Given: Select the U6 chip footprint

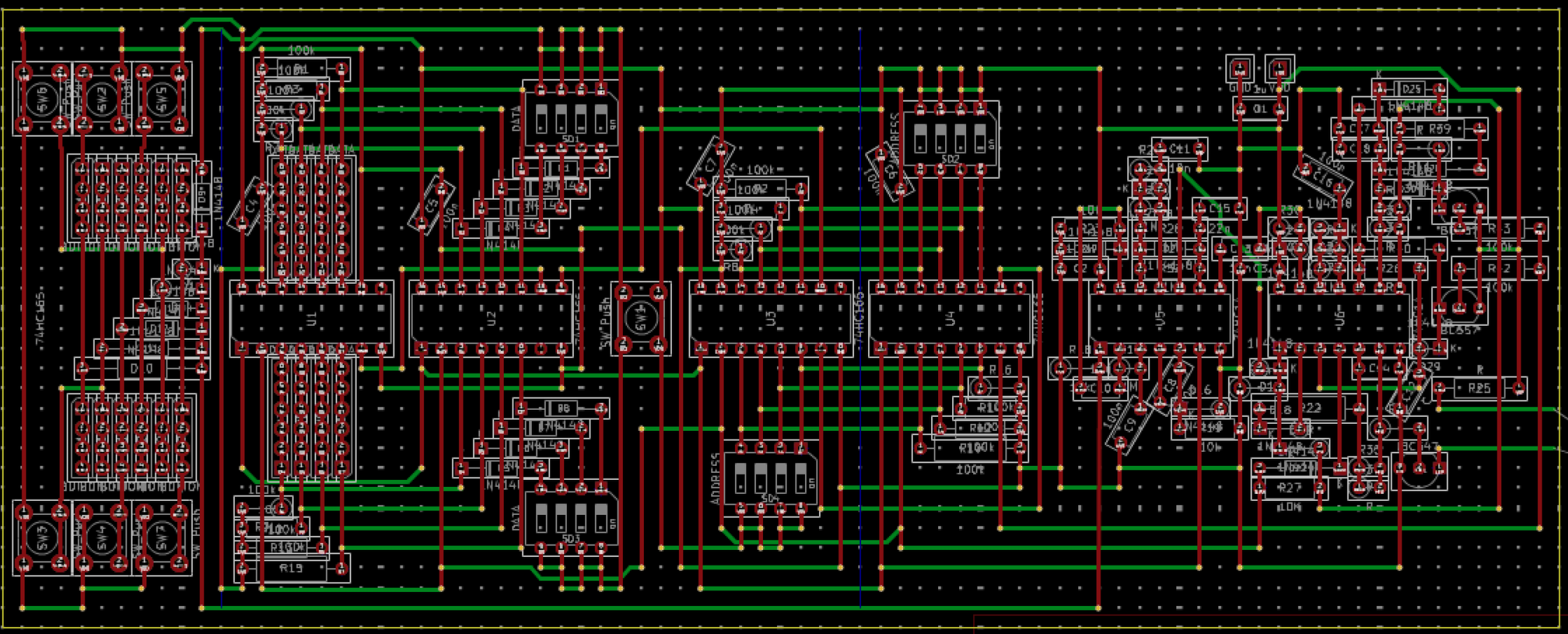Looking at the screenshot, I should 1340,319.
